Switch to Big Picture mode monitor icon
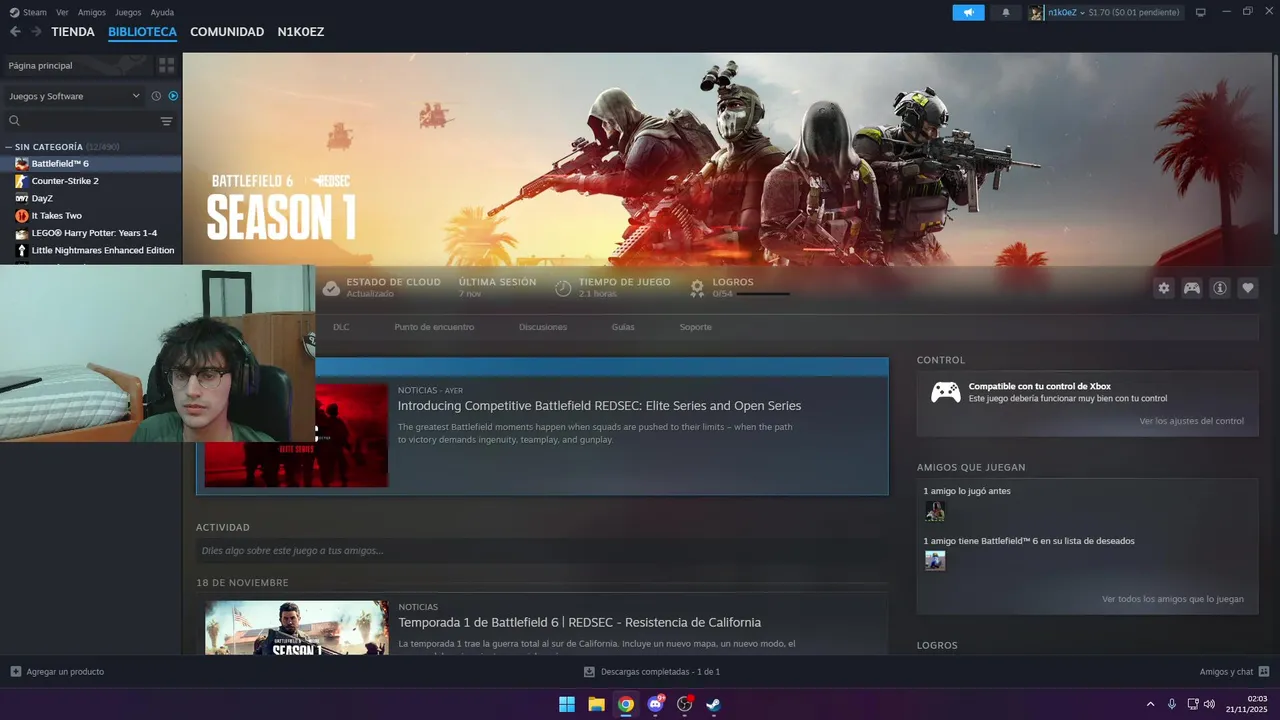 click(x=1201, y=12)
